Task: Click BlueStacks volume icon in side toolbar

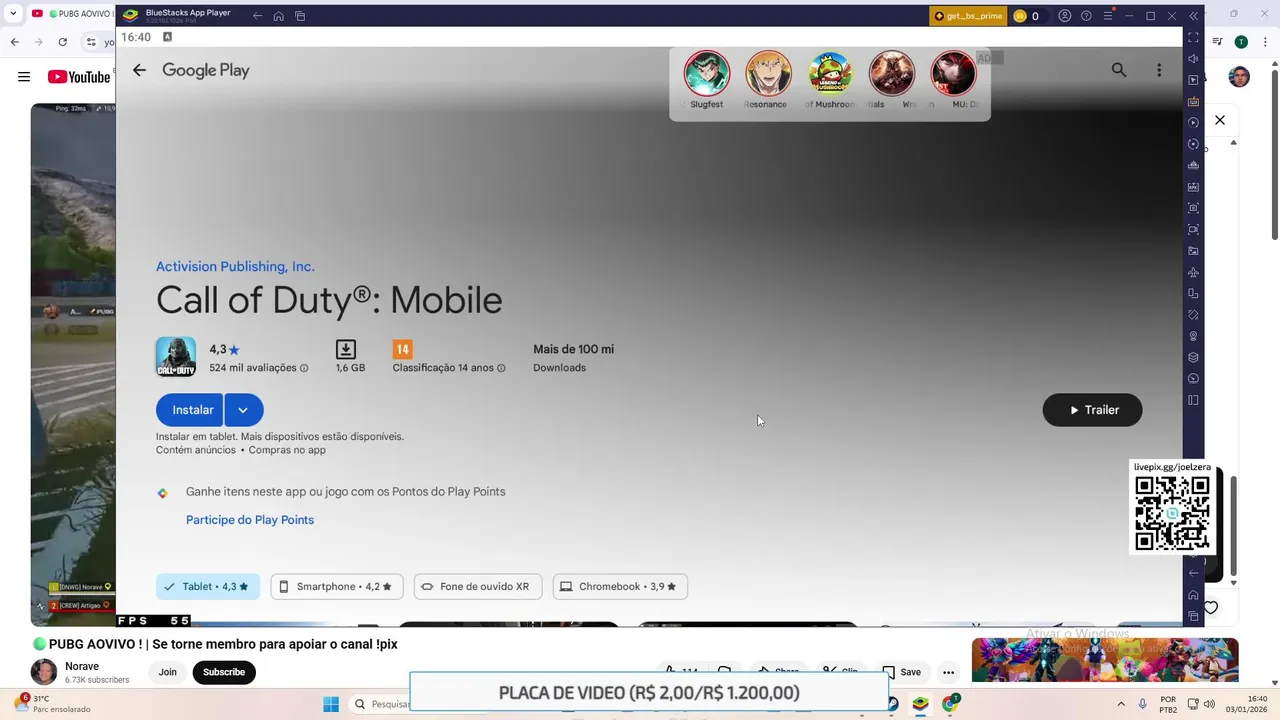Action: pyautogui.click(x=1193, y=59)
